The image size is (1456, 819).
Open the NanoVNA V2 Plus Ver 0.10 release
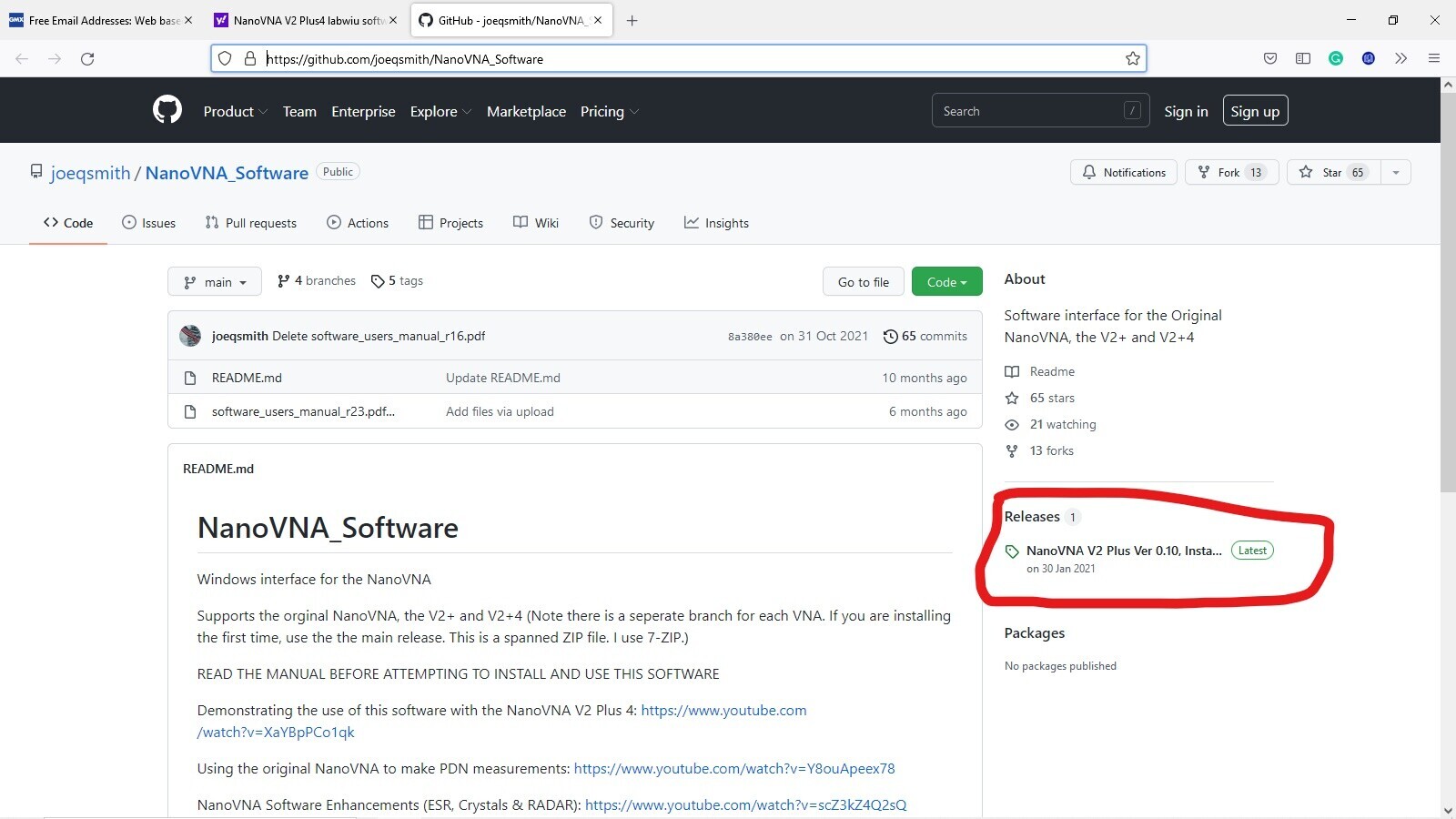coord(1124,551)
